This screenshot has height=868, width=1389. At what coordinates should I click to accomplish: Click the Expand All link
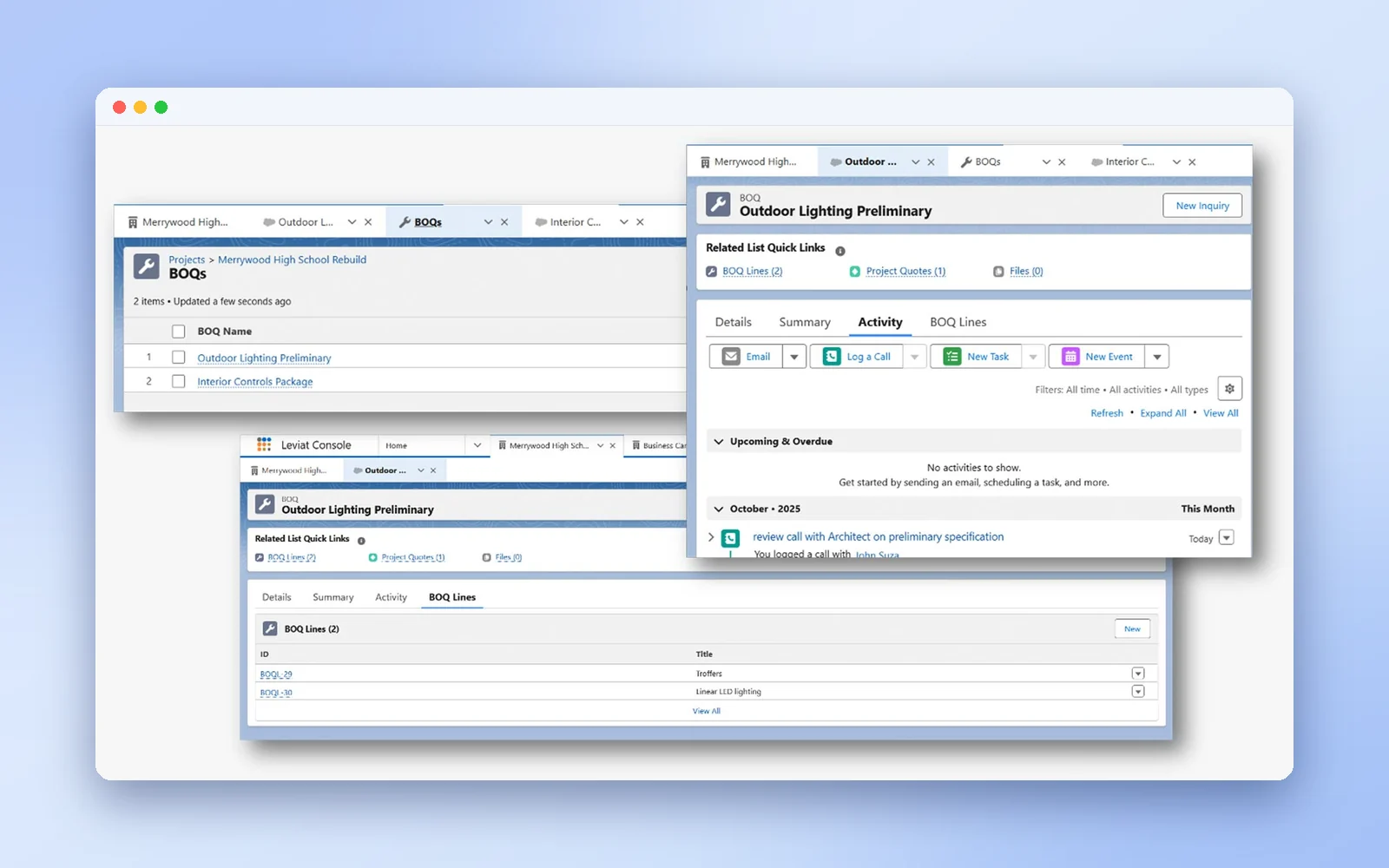pyautogui.click(x=1163, y=413)
